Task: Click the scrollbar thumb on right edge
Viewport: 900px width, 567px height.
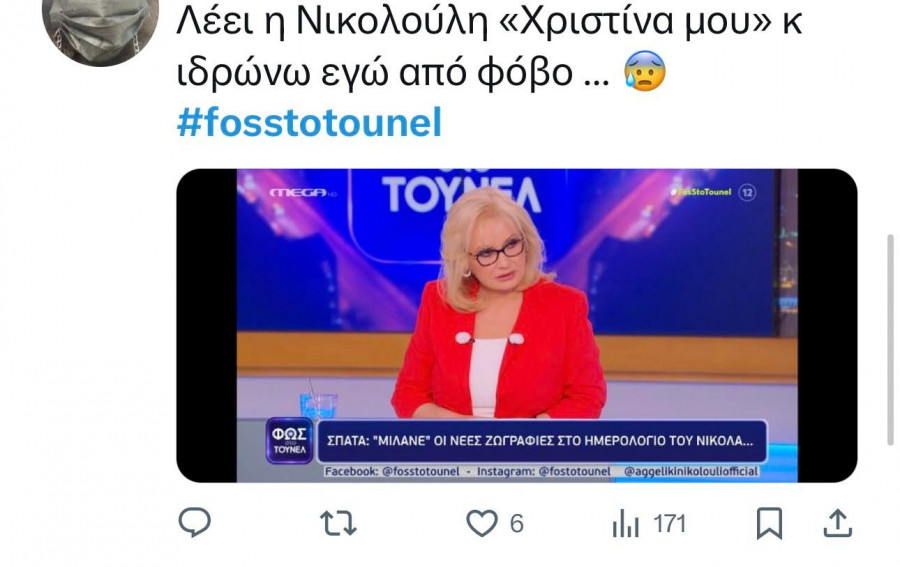Action: 890,340
